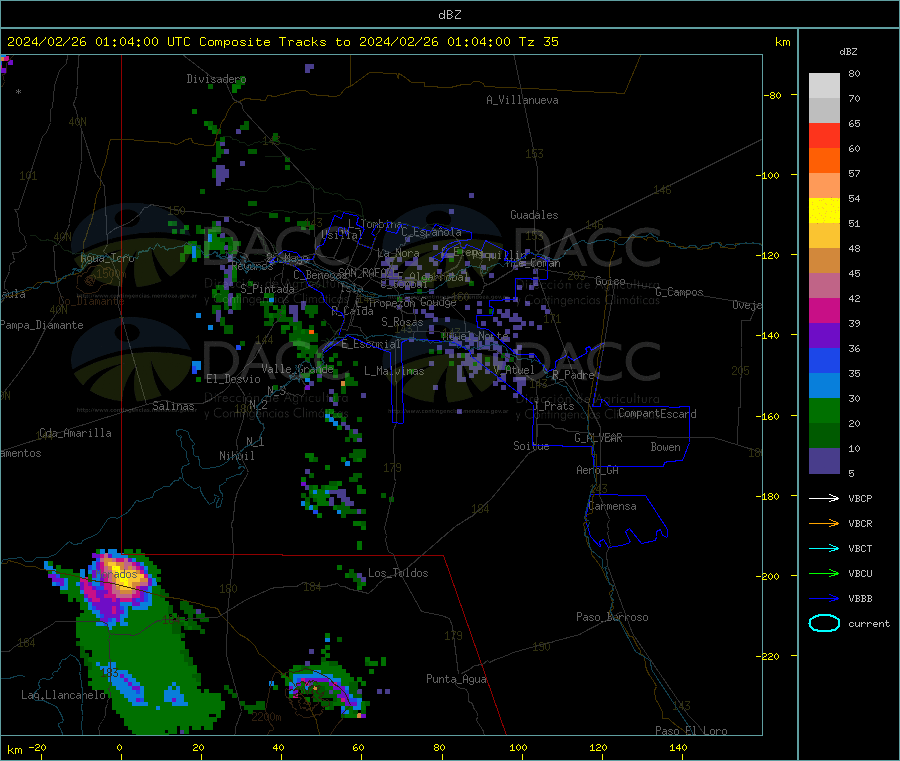Image resolution: width=900 pixels, height=761 pixels.
Task: Select the orange swatch between 60 and 57
Action: click(824, 161)
